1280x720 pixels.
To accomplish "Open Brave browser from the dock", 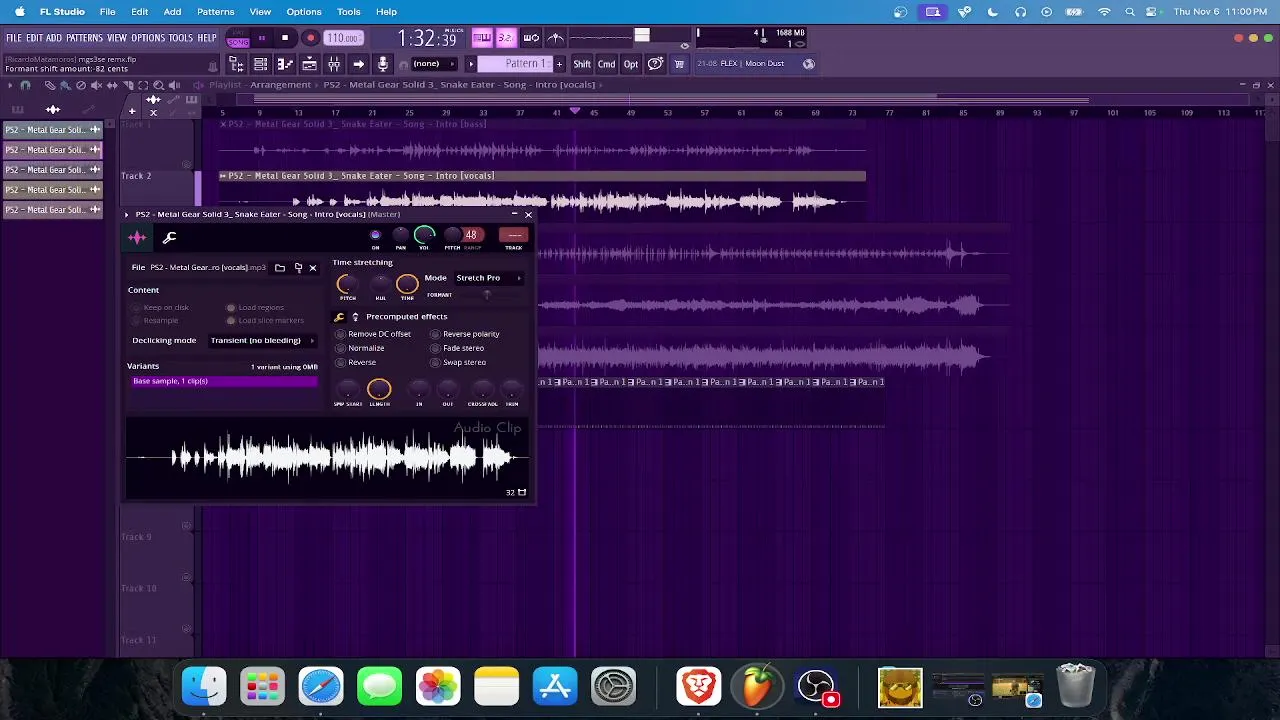I will pos(698,686).
